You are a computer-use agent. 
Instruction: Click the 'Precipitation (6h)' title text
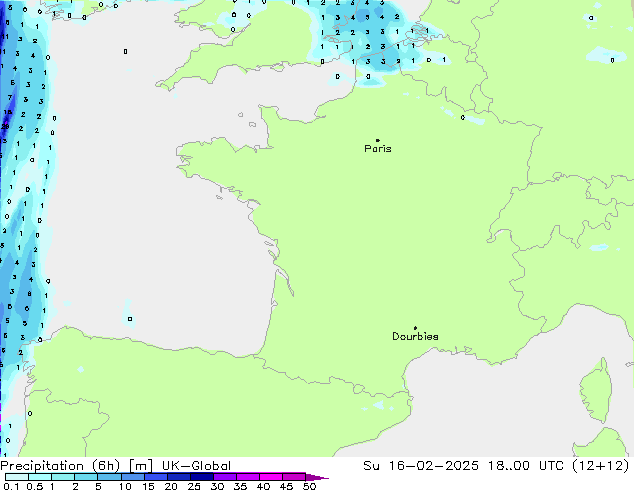click(x=60, y=466)
